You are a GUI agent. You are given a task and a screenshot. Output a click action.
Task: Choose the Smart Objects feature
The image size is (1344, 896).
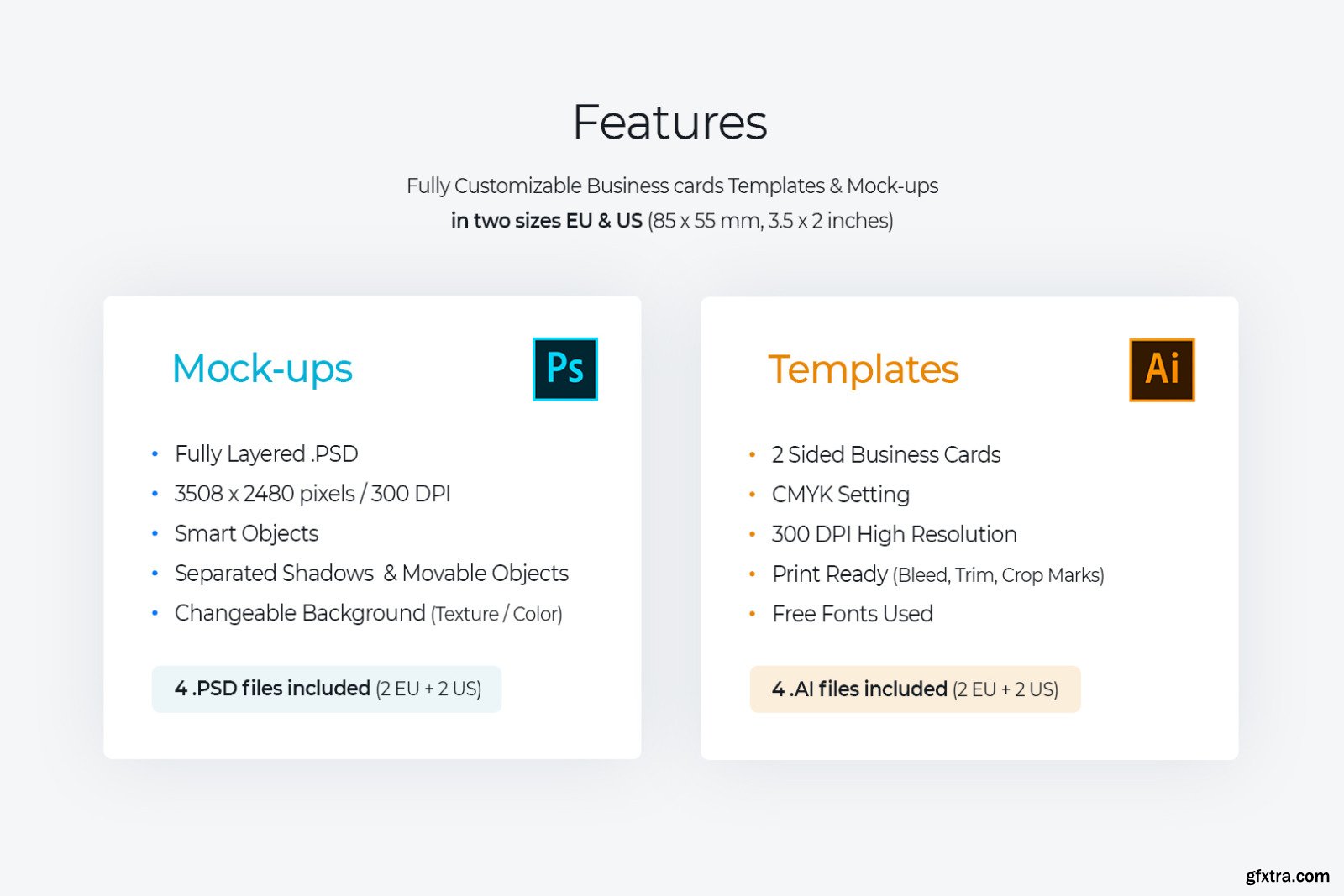click(x=246, y=534)
